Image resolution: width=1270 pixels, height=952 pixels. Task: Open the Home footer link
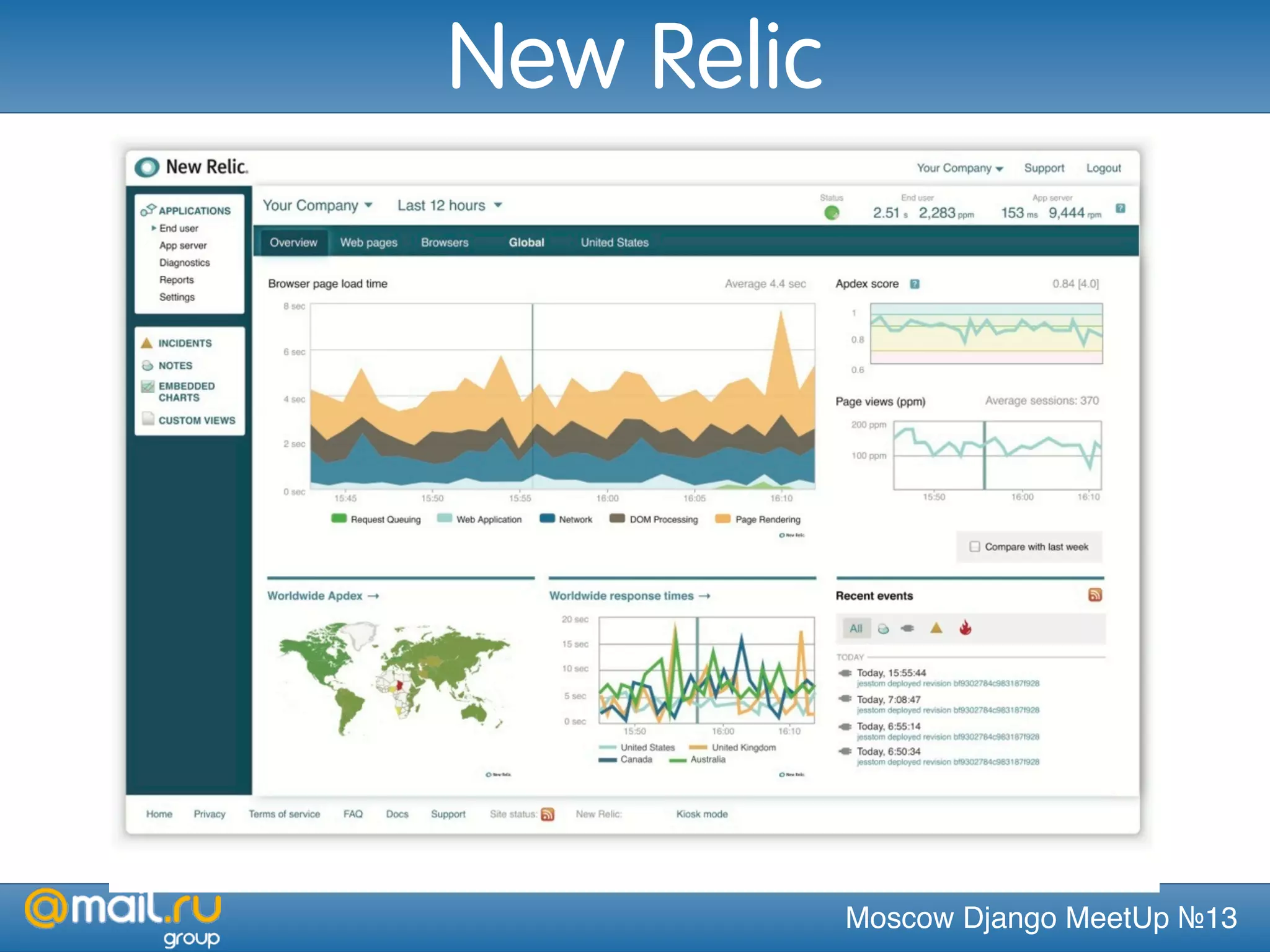(x=159, y=814)
